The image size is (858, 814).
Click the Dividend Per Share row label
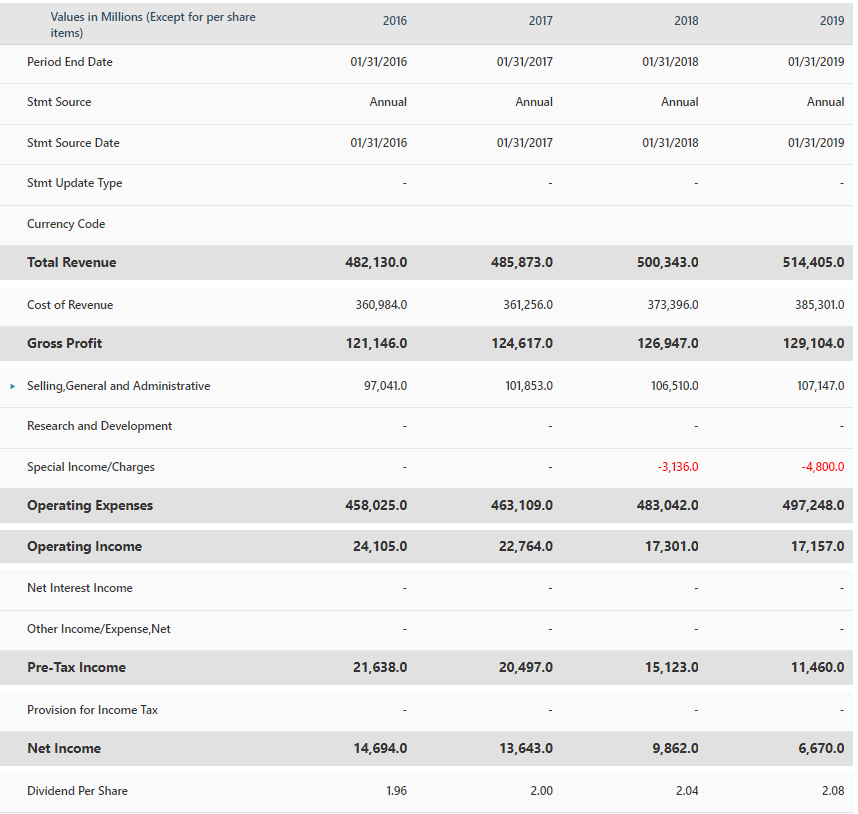click(x=77, y=790)
